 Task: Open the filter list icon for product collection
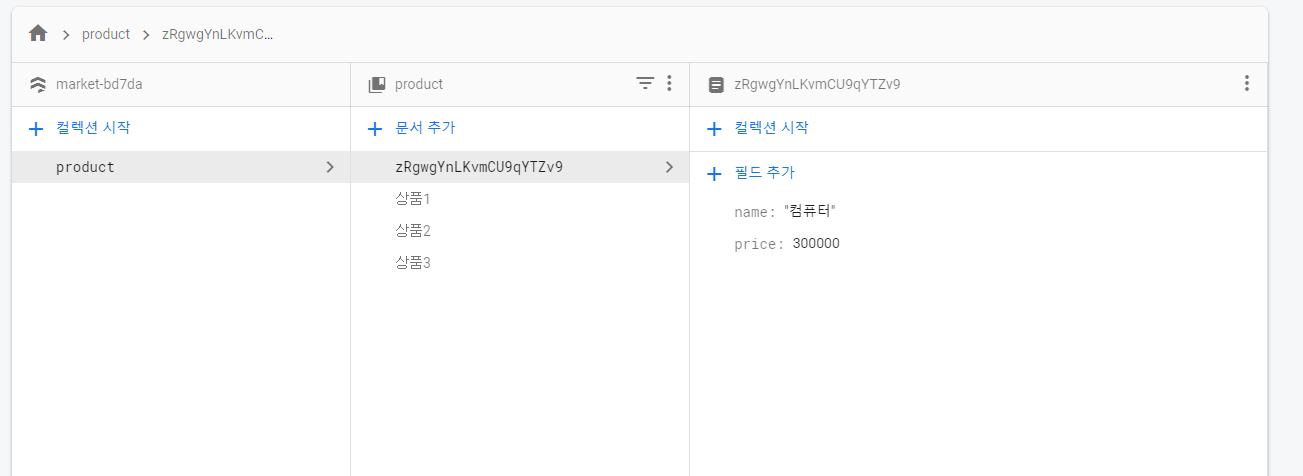[x=646, y=84]
